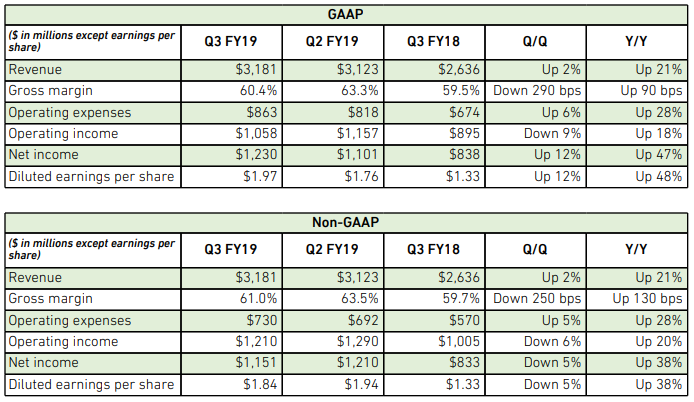Click GAAP diluted EPS $1.97 value

[259, 177]
